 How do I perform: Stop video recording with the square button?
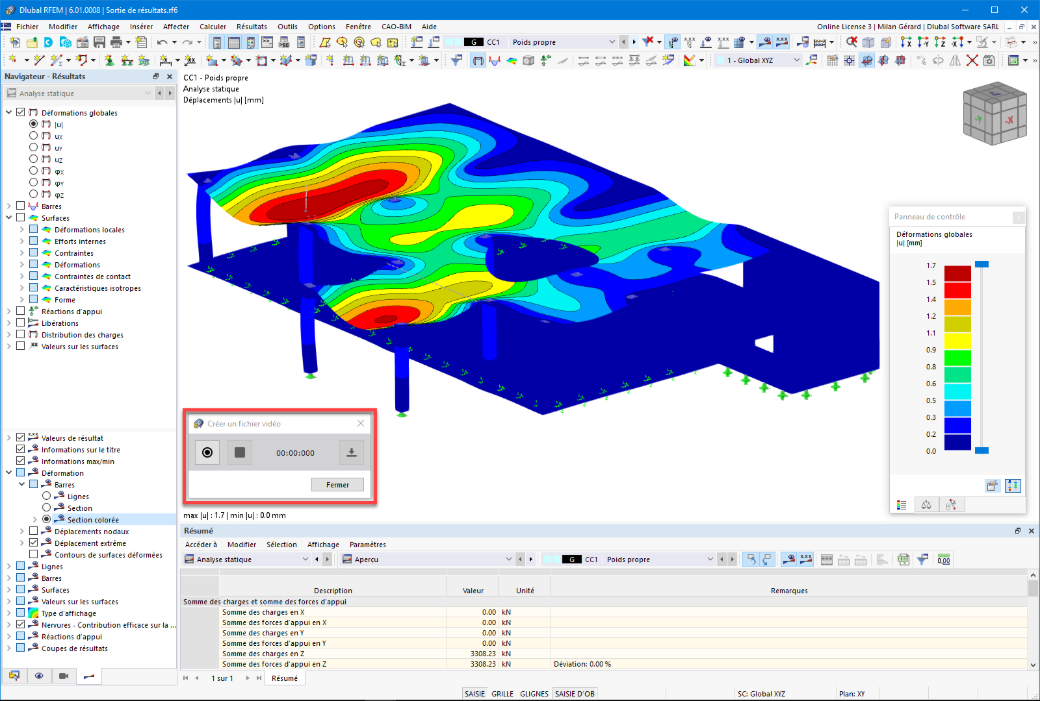[x=239, y=452]
